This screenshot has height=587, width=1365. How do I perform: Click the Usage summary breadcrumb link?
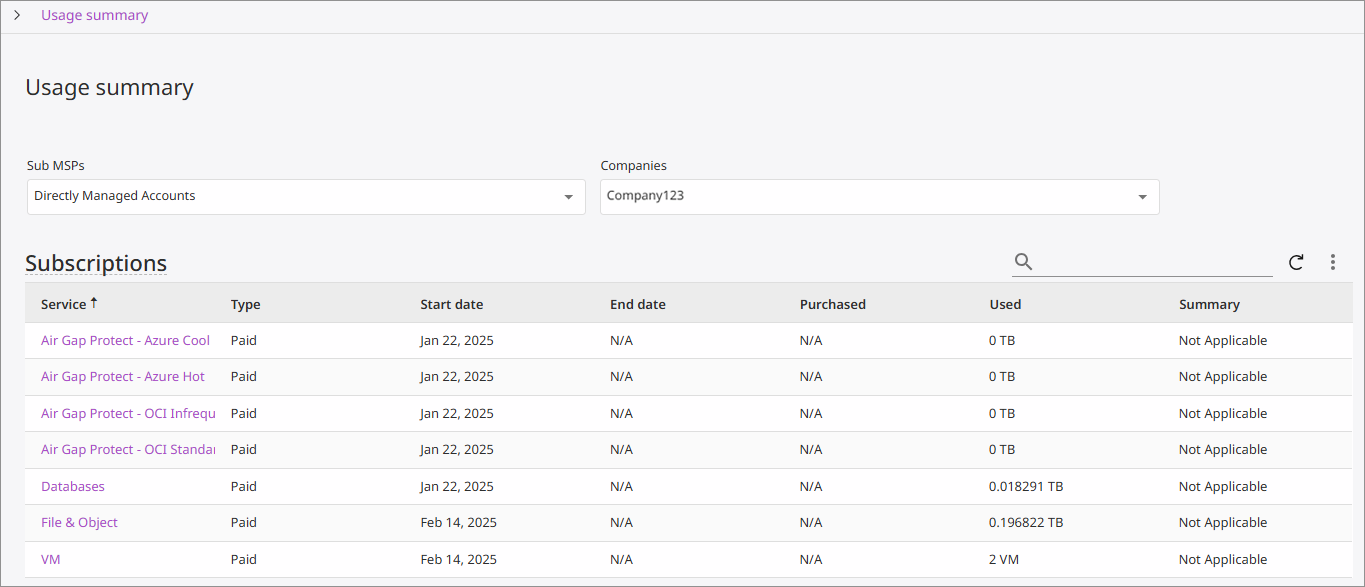pyautogui.click(x=94, y=15)
